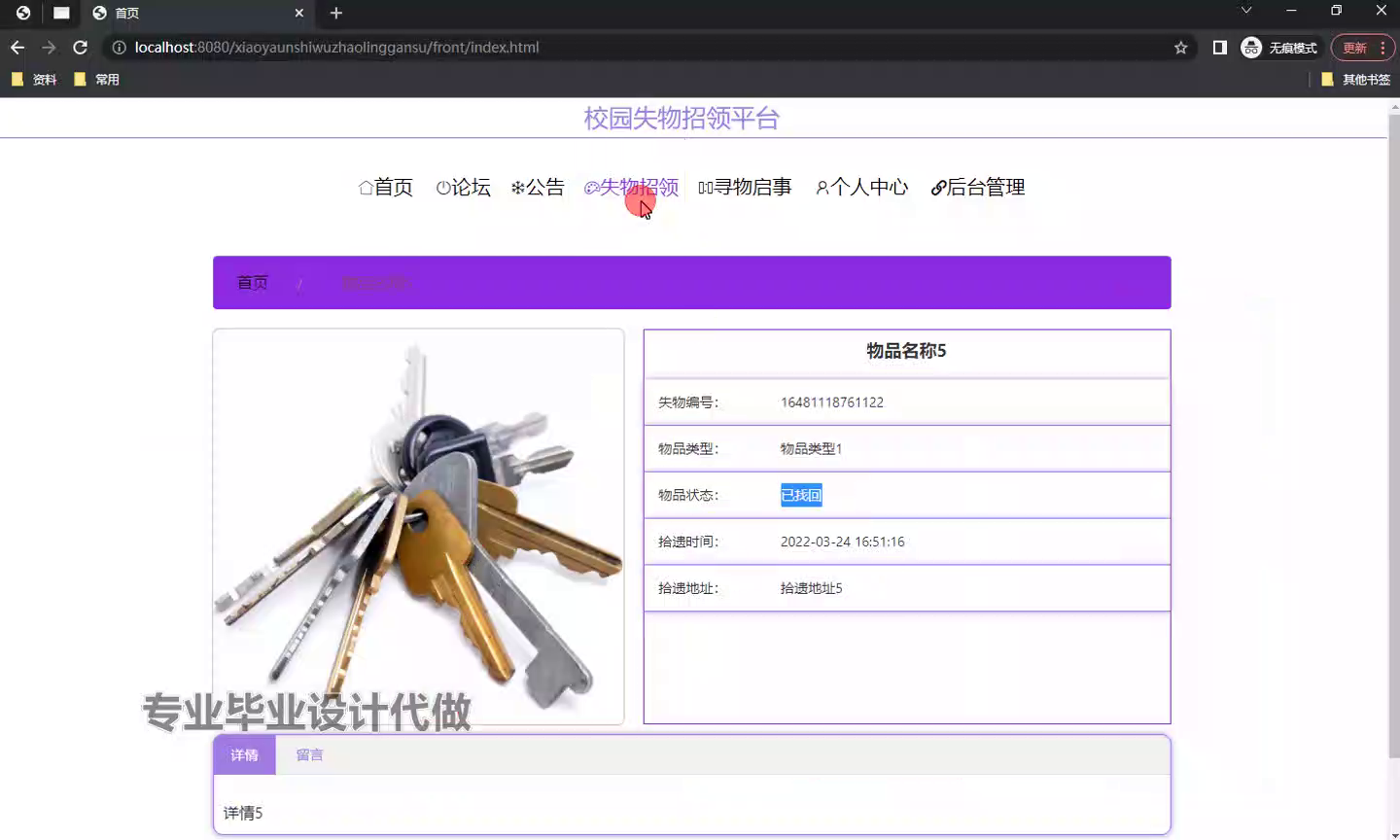Open the side panel icon
Screen dimensions: 1400x840
(1219, 48)
